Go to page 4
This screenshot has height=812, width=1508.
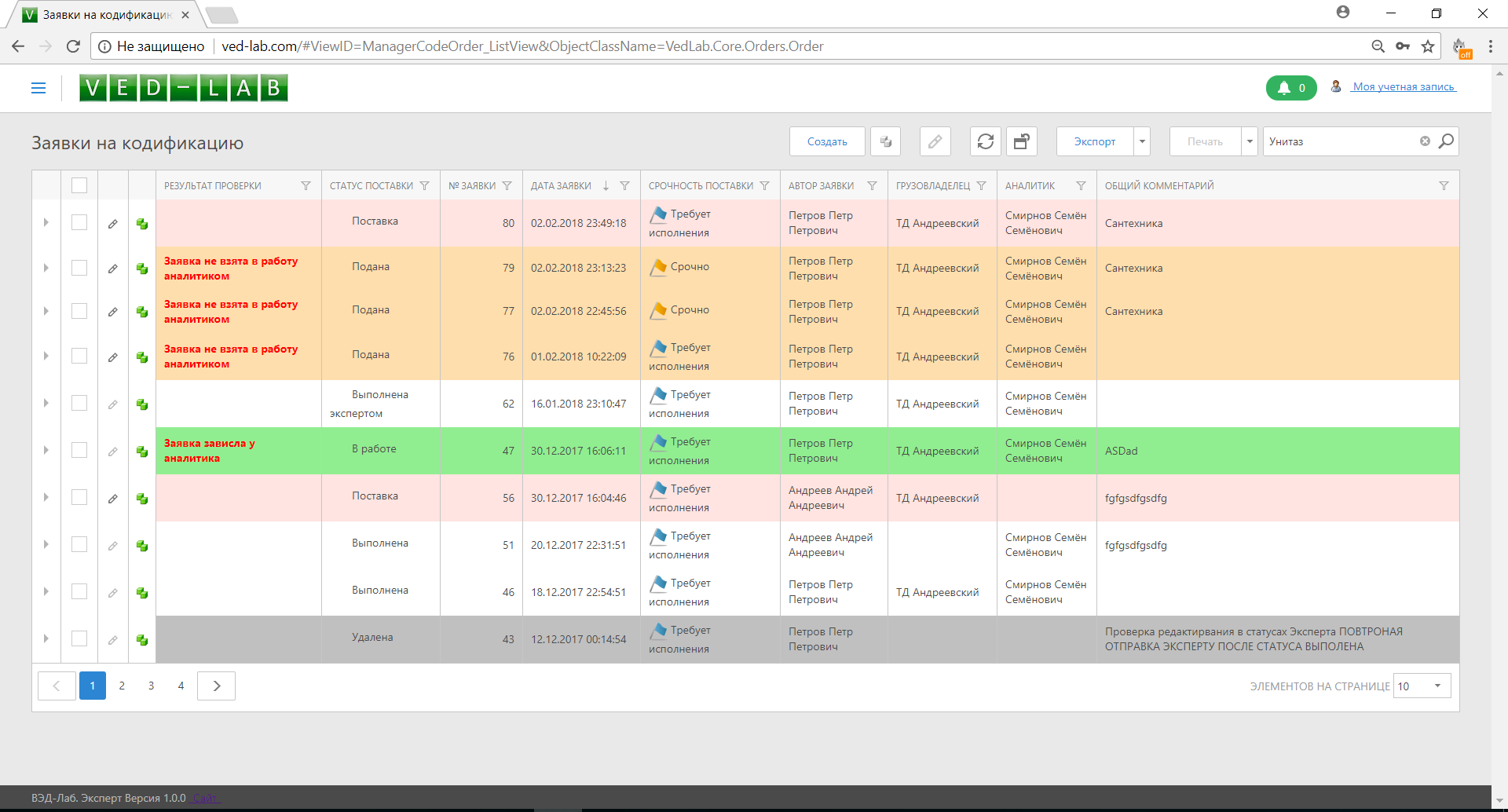tap(181, 686)
